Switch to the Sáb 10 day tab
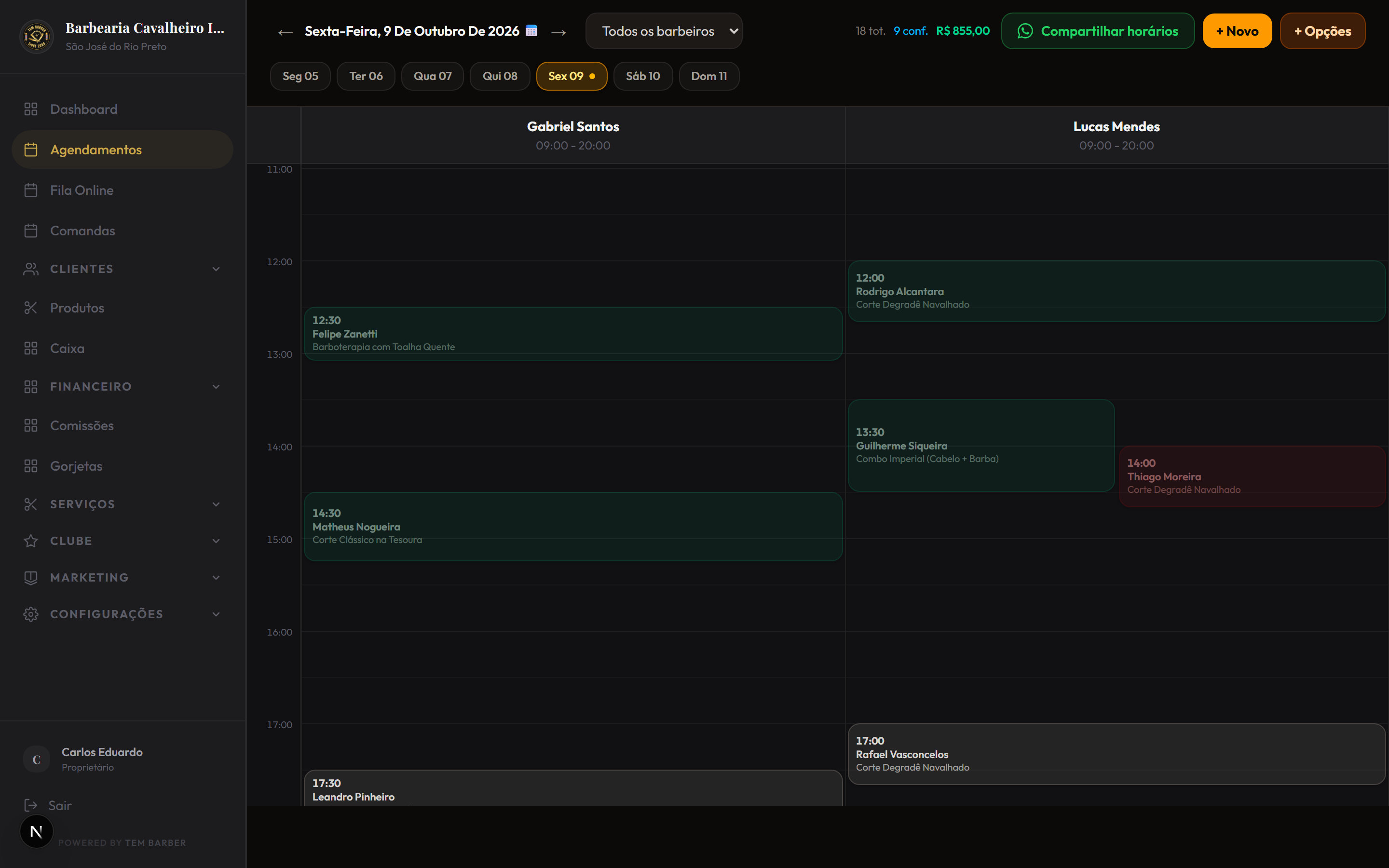The image size is (1389, 868). click(643, 76)
